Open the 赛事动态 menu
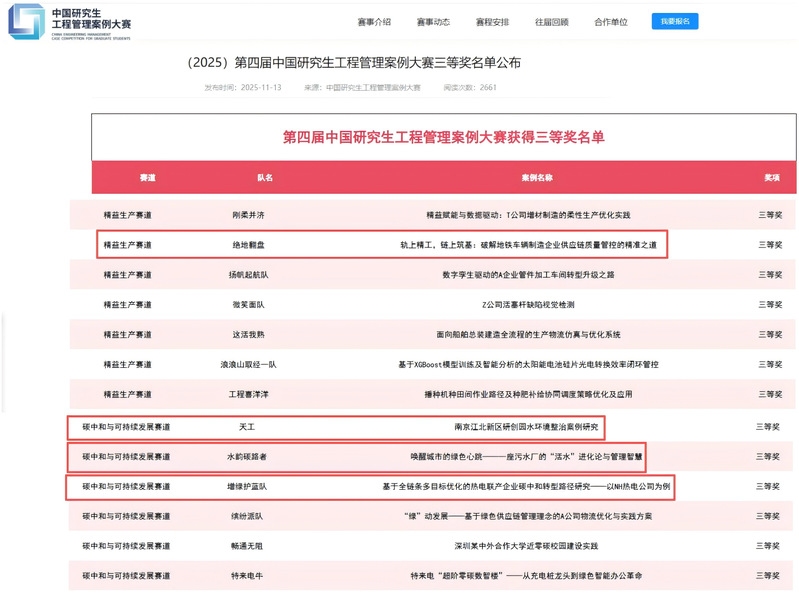The height and width of the screenshot is (595, 799). (x=433, y=22)
